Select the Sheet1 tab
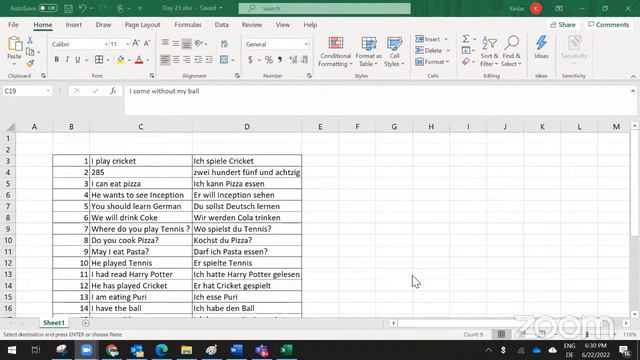640x360 pixels. coord(54,323)
